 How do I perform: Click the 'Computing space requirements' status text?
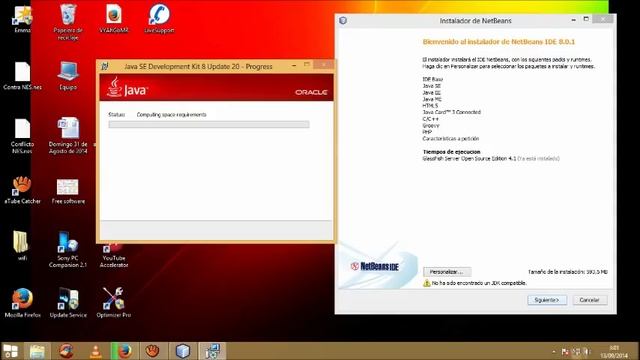point(171,115)
